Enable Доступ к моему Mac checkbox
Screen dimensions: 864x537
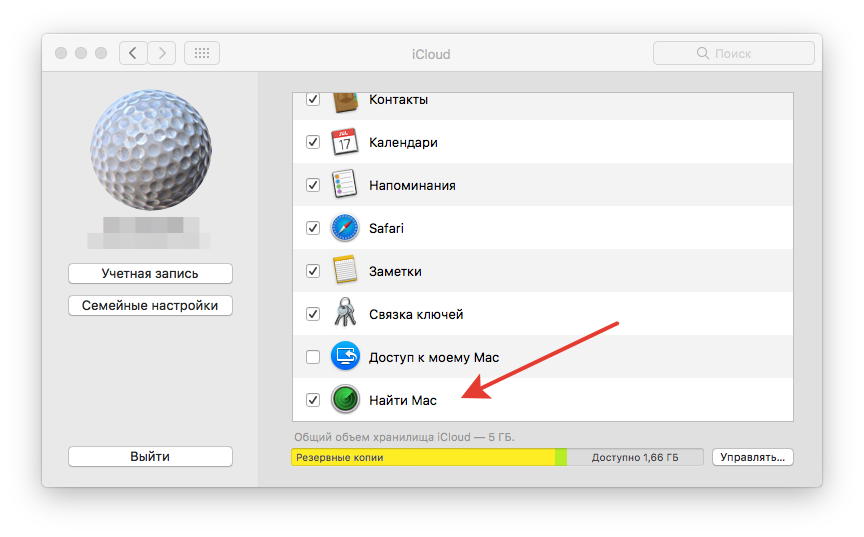[x=313, y=357]
